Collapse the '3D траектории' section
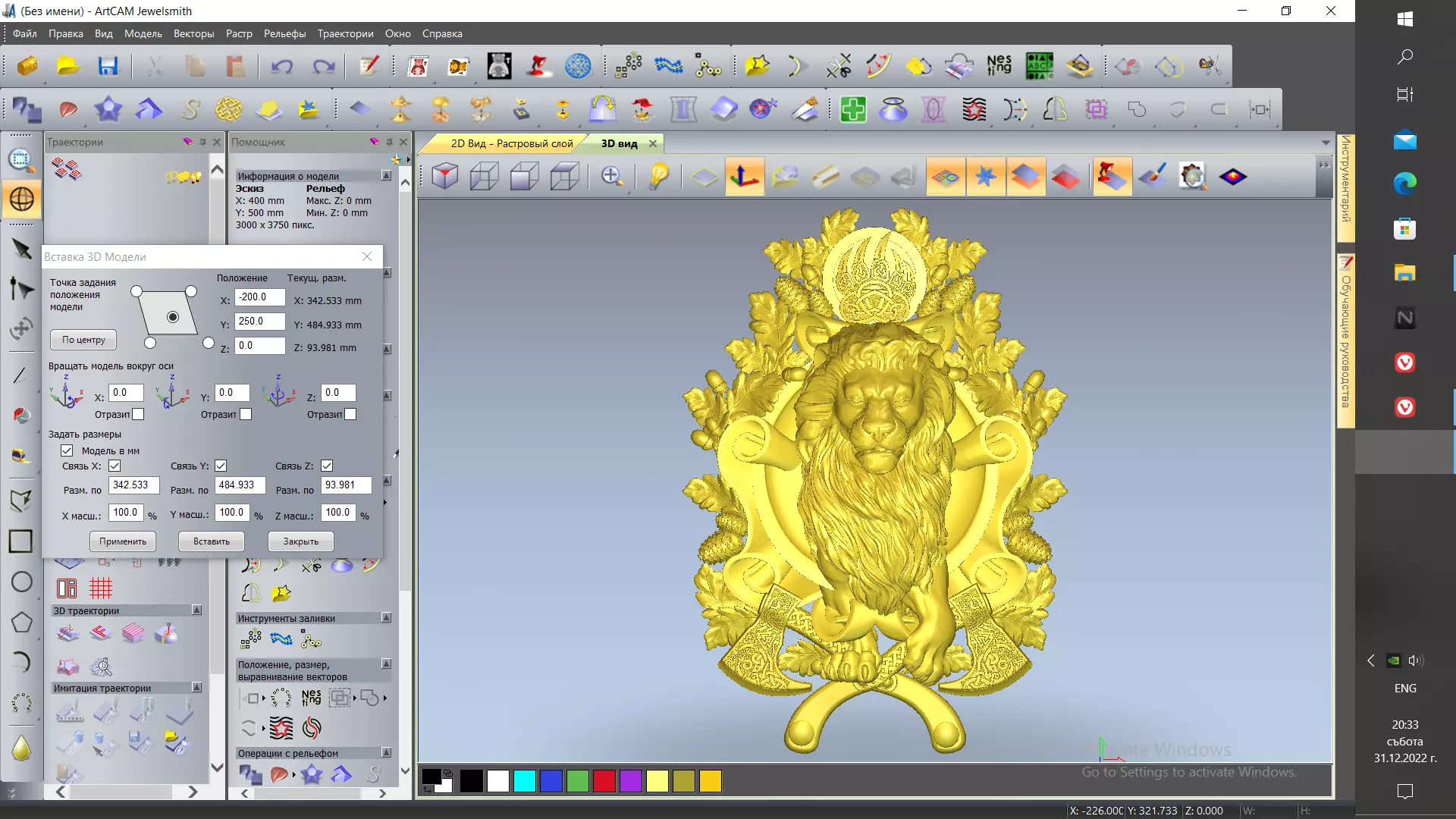This screenshot has height=819, width=1456. 196,610
